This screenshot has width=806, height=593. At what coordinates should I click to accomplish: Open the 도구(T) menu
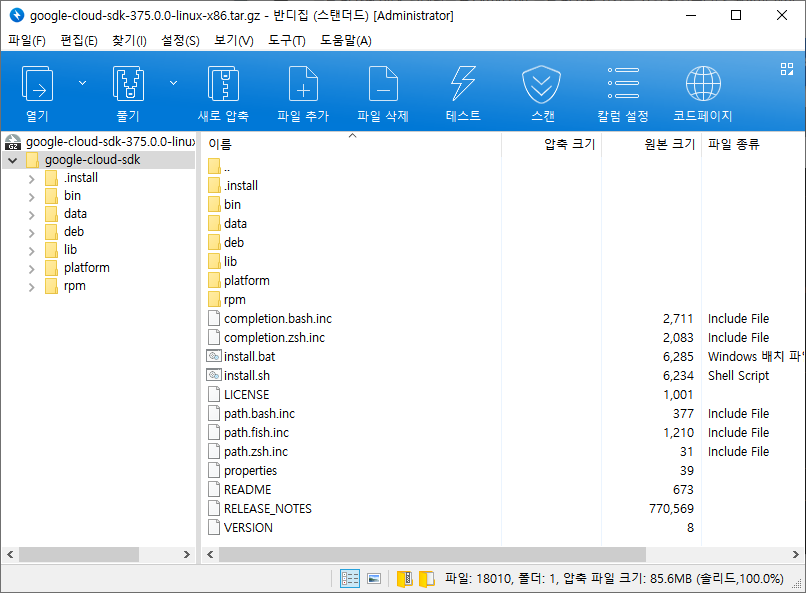tap(287, 40)
